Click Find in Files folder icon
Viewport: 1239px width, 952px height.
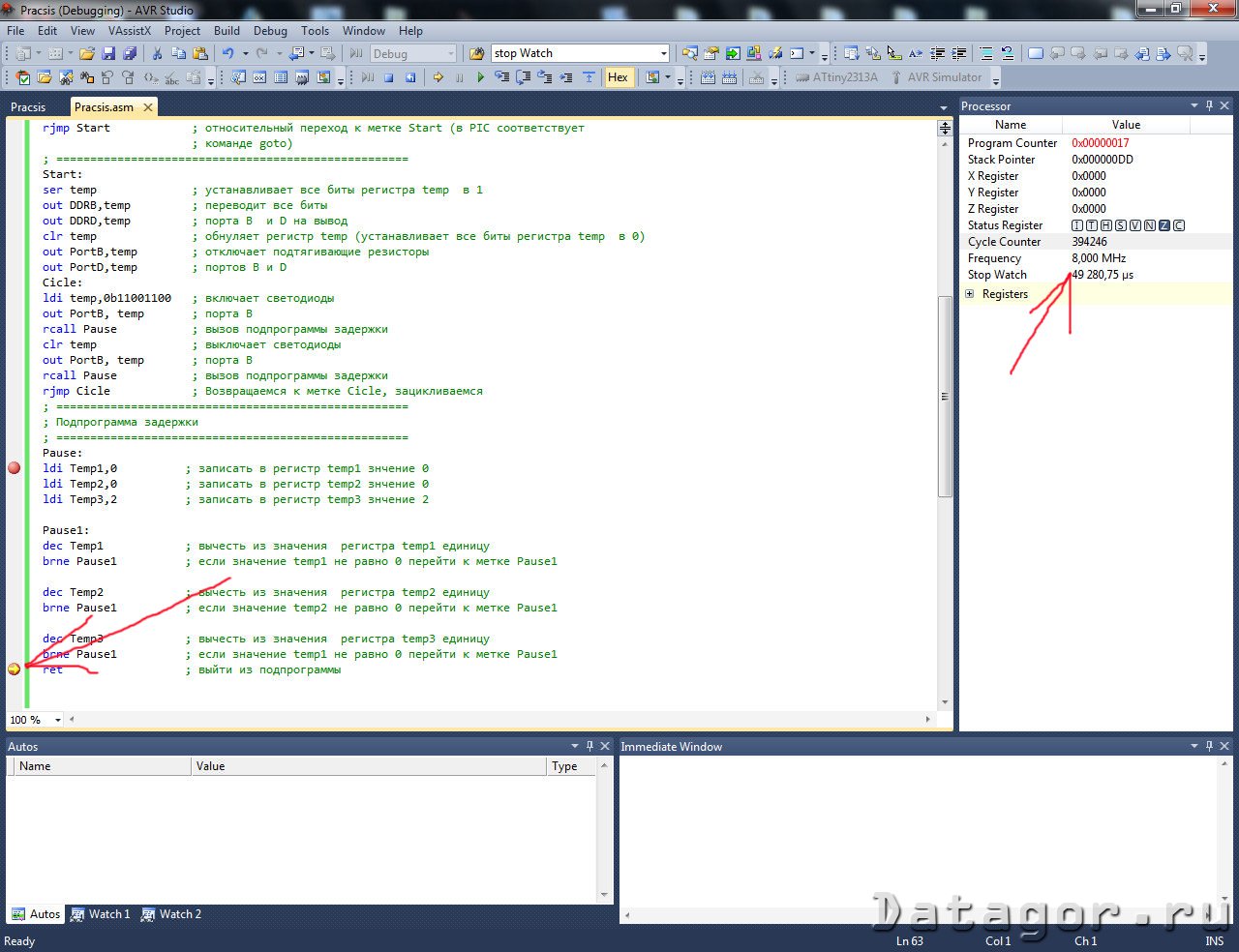tap(476, 53)
